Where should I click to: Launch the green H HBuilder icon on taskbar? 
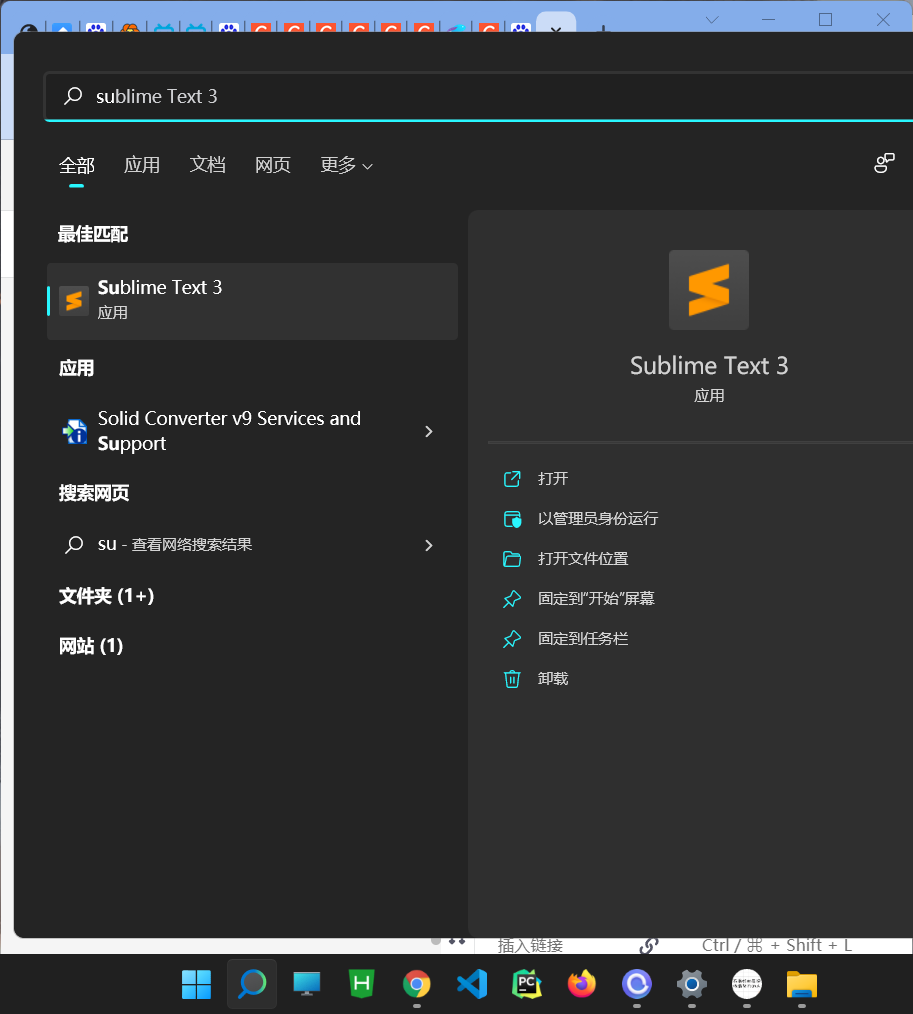pos(362,984)
